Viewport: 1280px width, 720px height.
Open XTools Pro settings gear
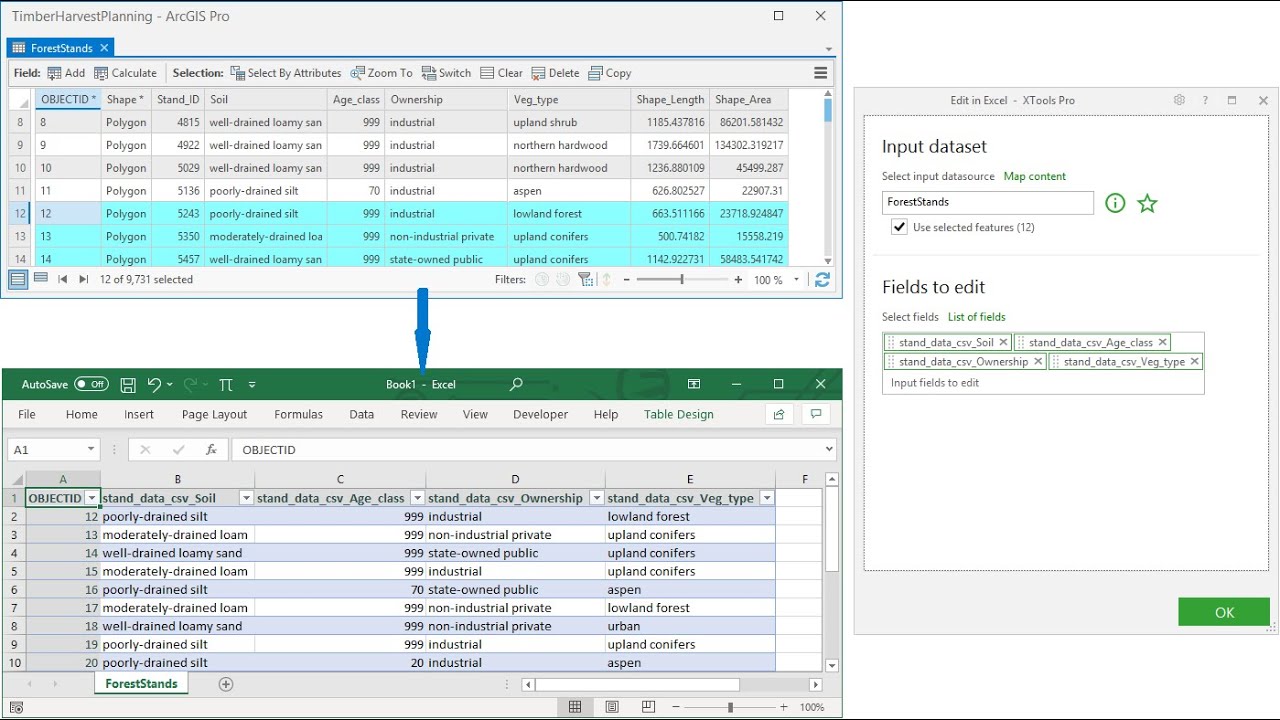[1179, 100]
